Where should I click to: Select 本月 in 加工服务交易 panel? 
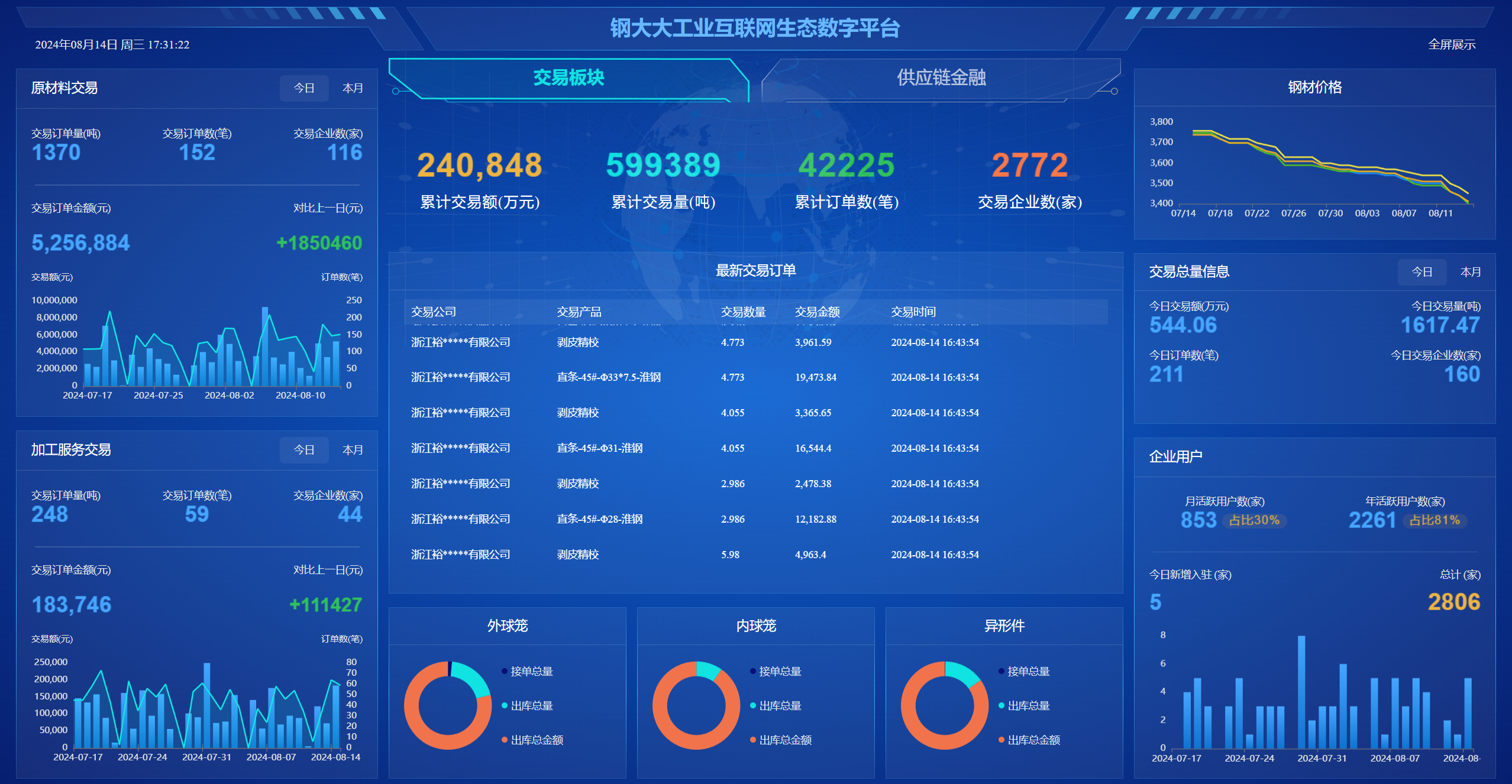tap(353, 450)
